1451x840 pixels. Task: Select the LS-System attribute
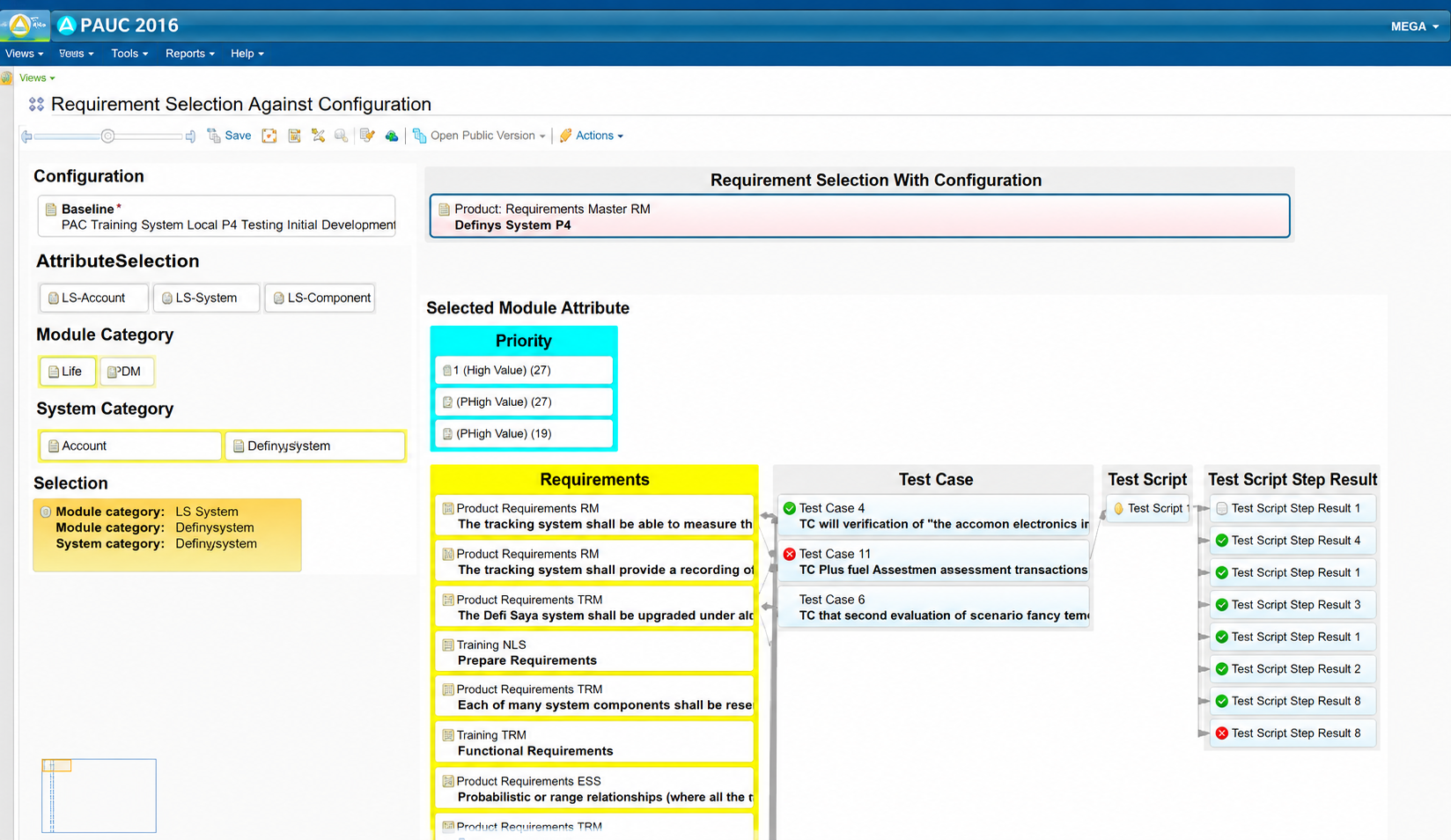click(206, 298)
